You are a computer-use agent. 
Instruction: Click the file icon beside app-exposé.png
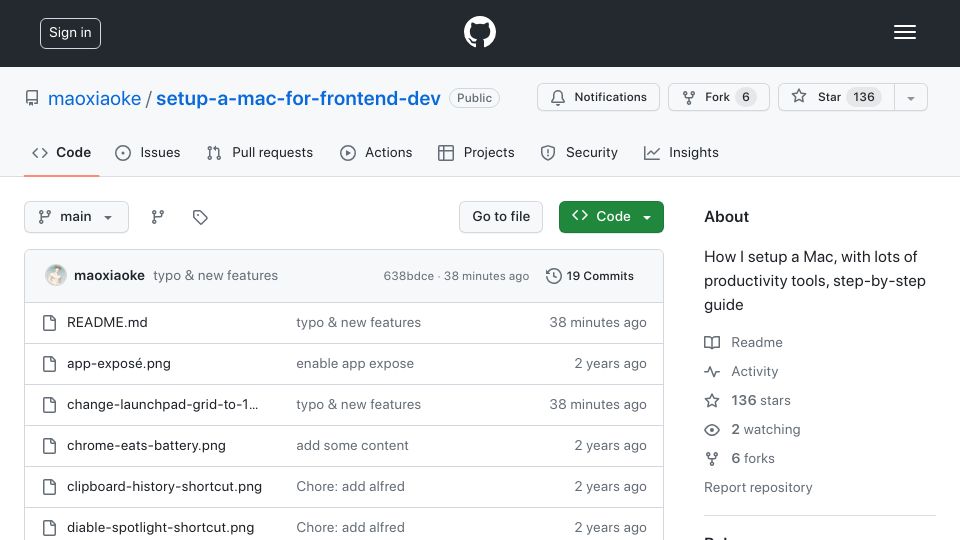(x=50, y=364)
